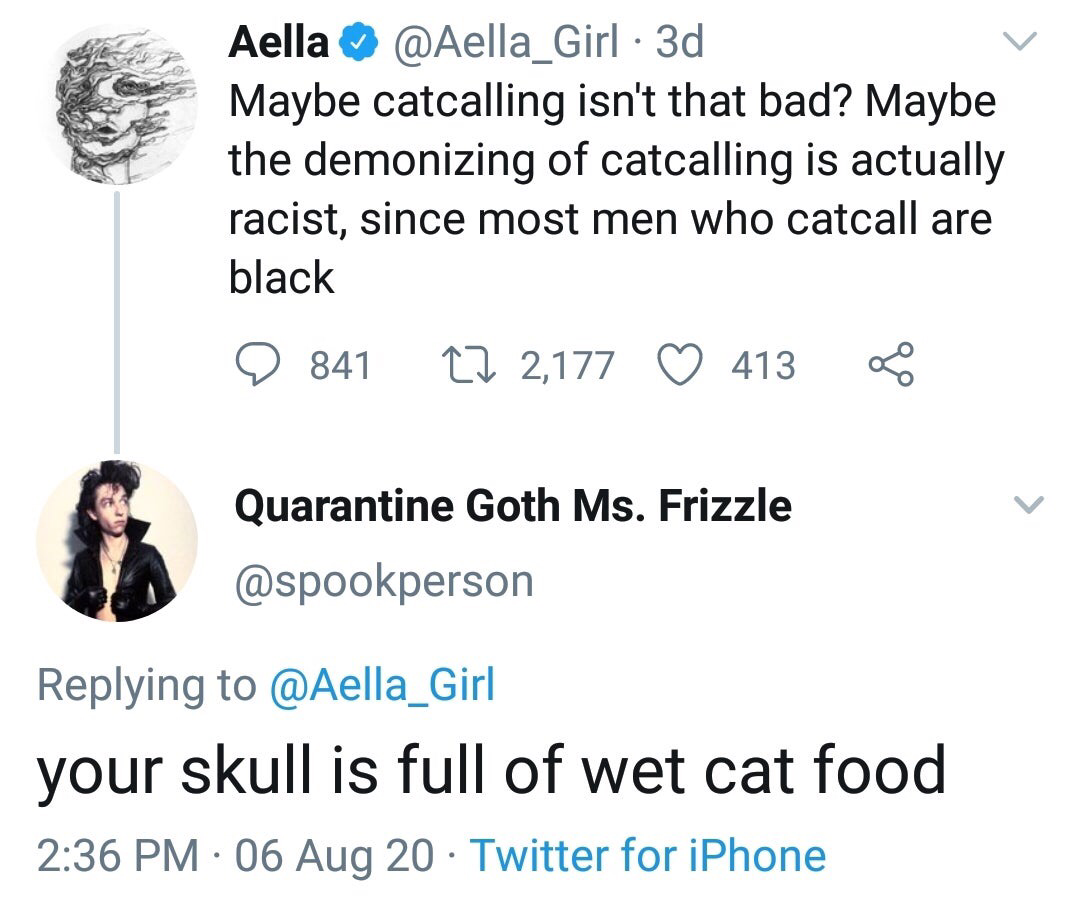View the 2,177 retweets count
Screen dimensions: 1080x915
point(567,365)
